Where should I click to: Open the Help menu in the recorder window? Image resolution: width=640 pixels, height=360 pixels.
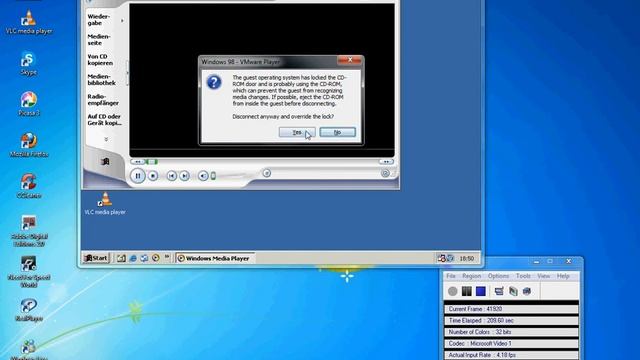[x=563, y=276]
